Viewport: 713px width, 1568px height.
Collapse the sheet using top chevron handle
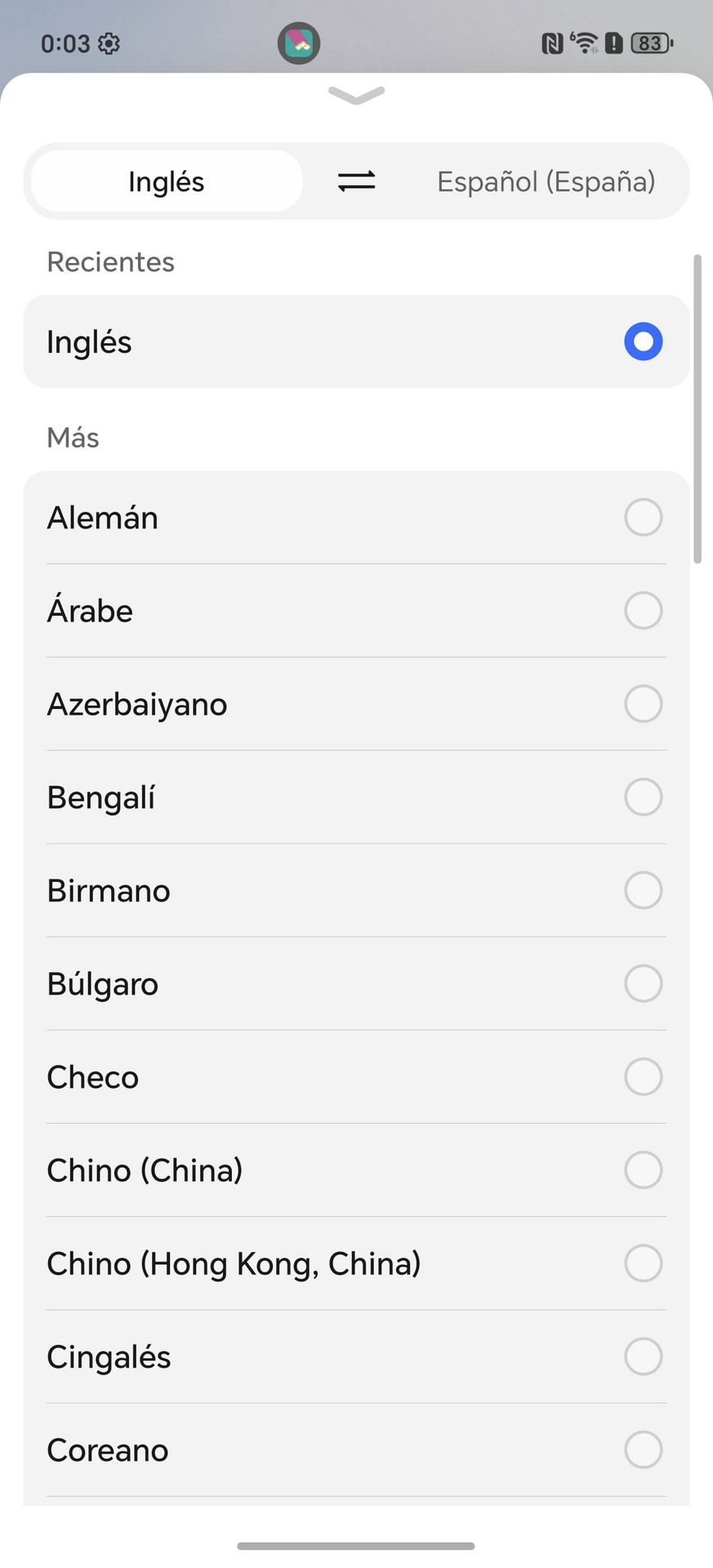pyautogui.click(x=356, y=96)
